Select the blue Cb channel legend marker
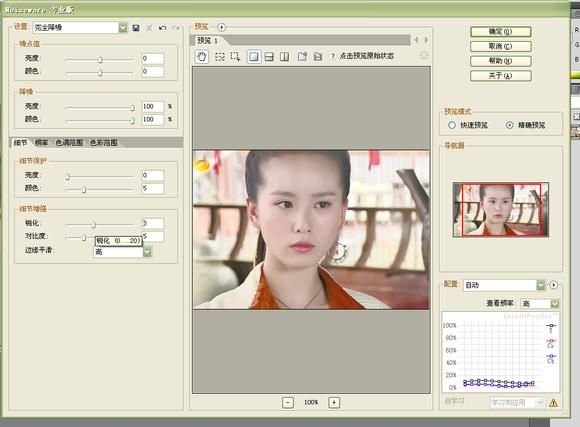Image resolution: width=580 pixels, height=427 pixels. pos(551,356)
